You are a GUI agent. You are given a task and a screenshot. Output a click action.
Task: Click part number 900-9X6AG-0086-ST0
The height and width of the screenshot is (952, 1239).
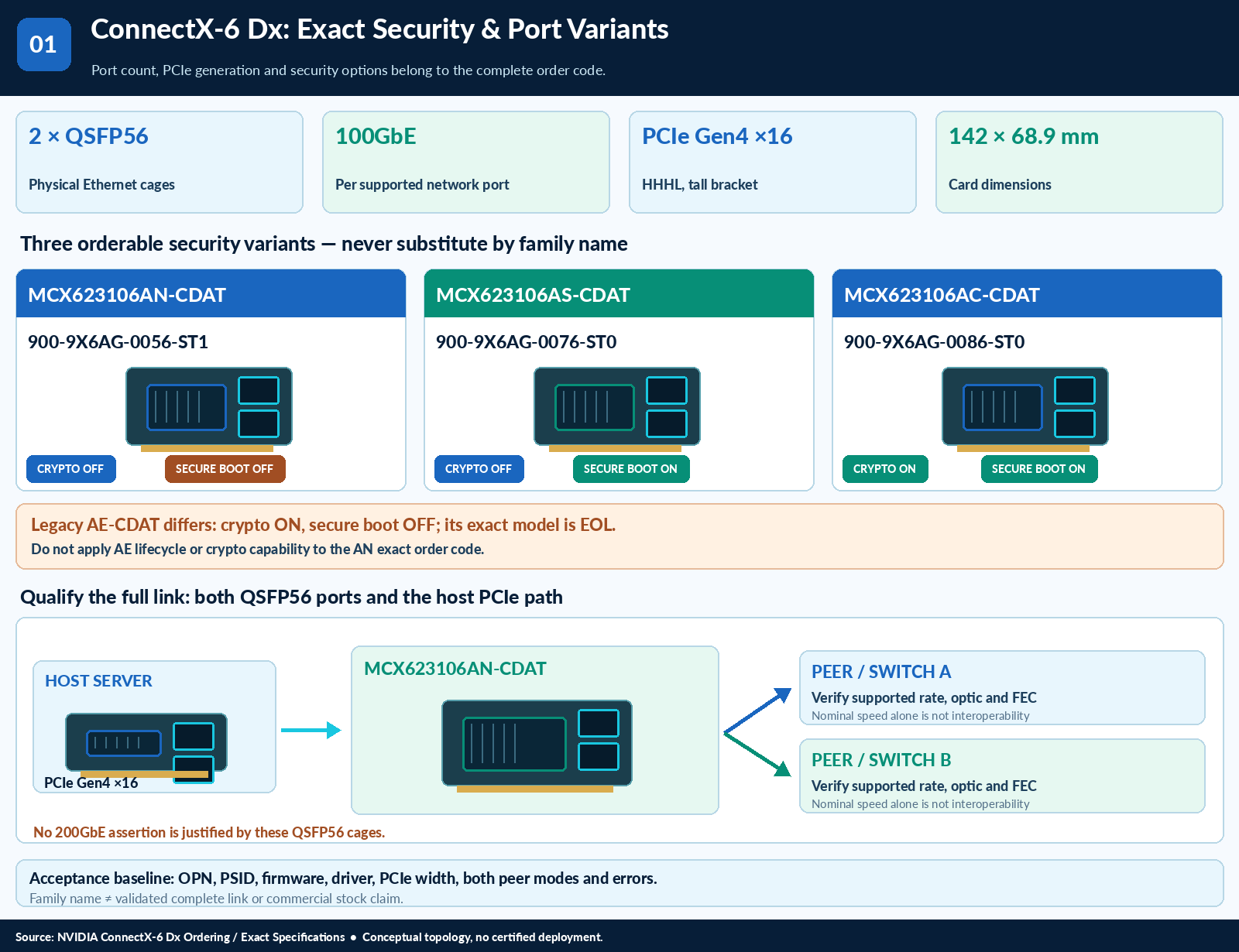[934, 342]
